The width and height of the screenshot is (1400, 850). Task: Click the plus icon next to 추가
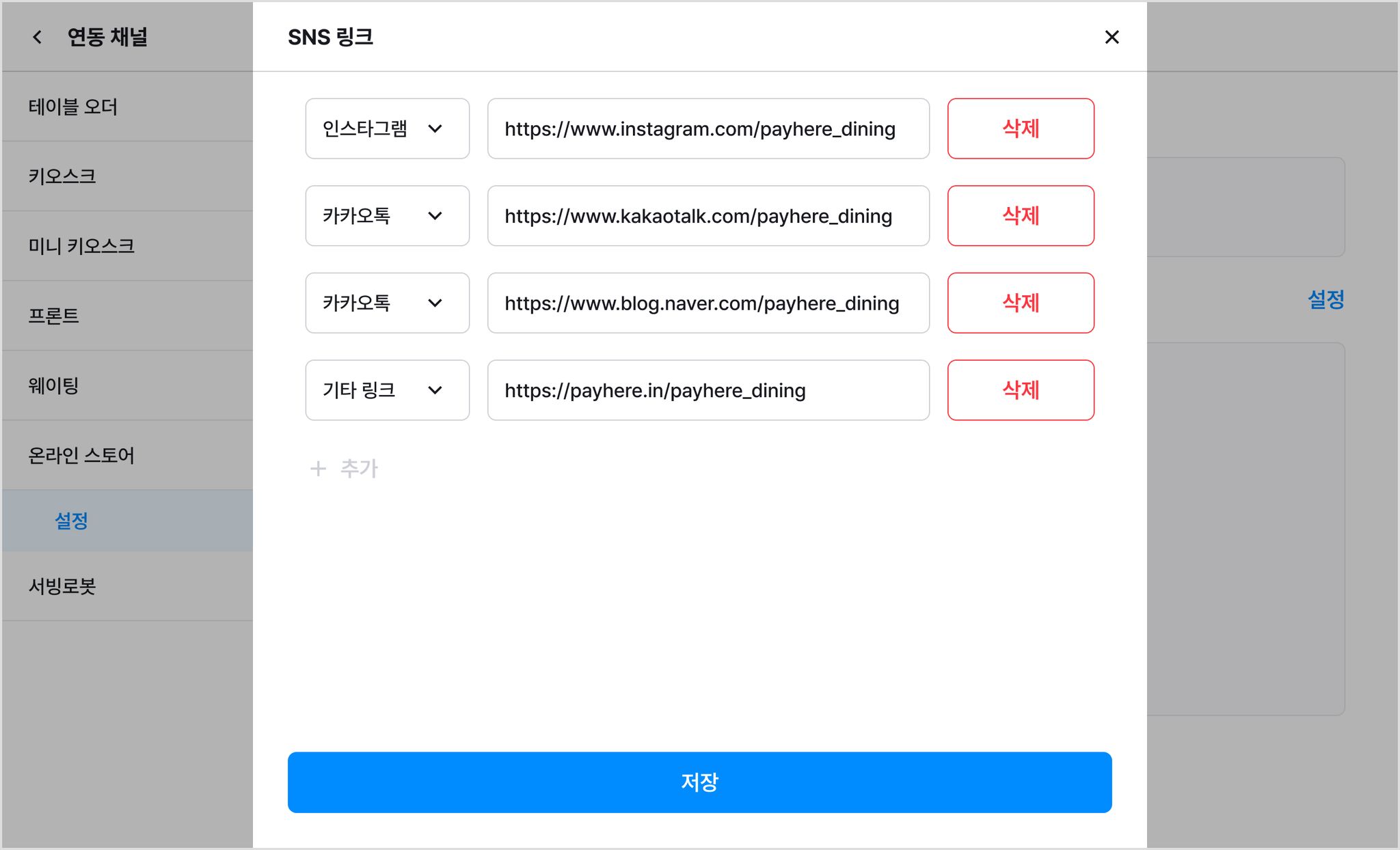point(318,469)
